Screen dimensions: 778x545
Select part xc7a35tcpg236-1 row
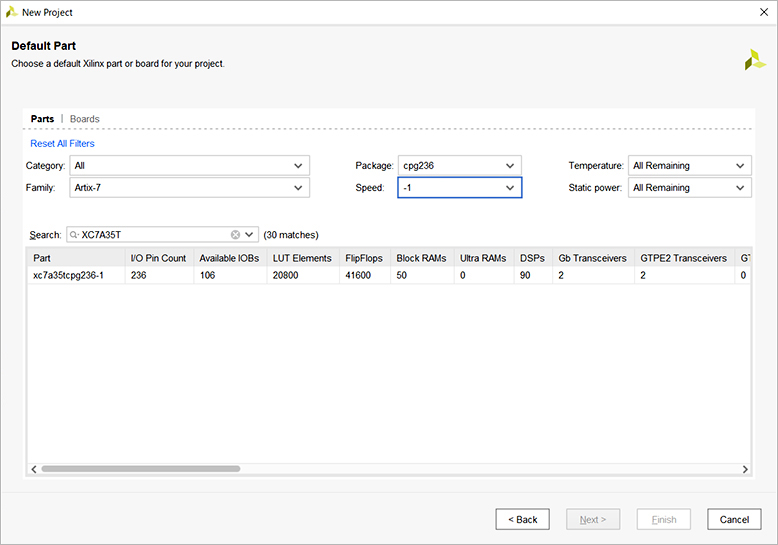(x=389, y=275)
